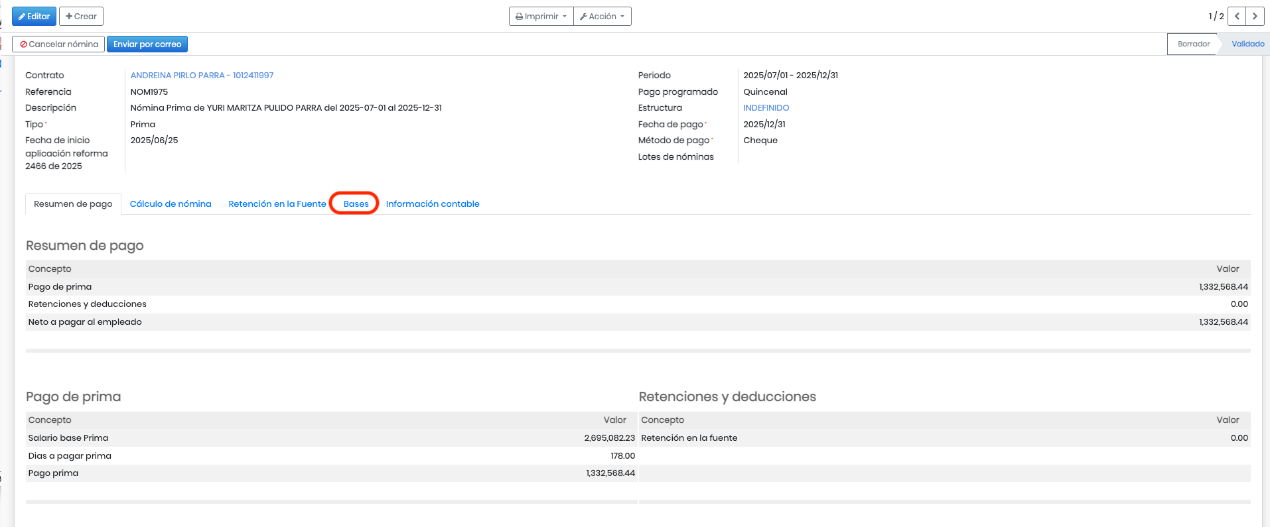Open the Cálculo de nómina tab
This screenshot has height=527, width=1270.
point(170,204)
